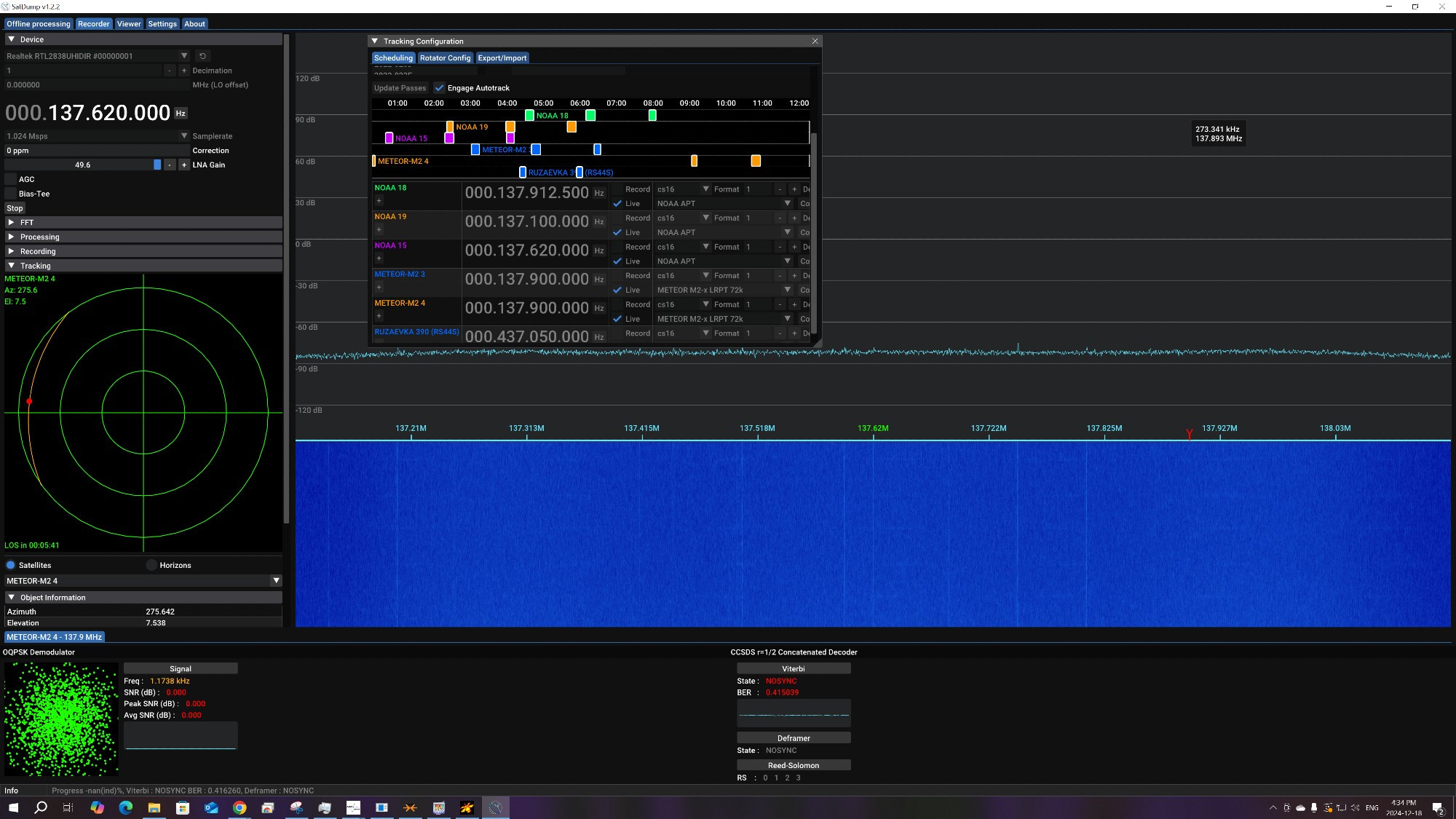This screenshot has height=819, width=1456.
Task: Close the Tracking Configuration window
Action: (x=815, y=41)
